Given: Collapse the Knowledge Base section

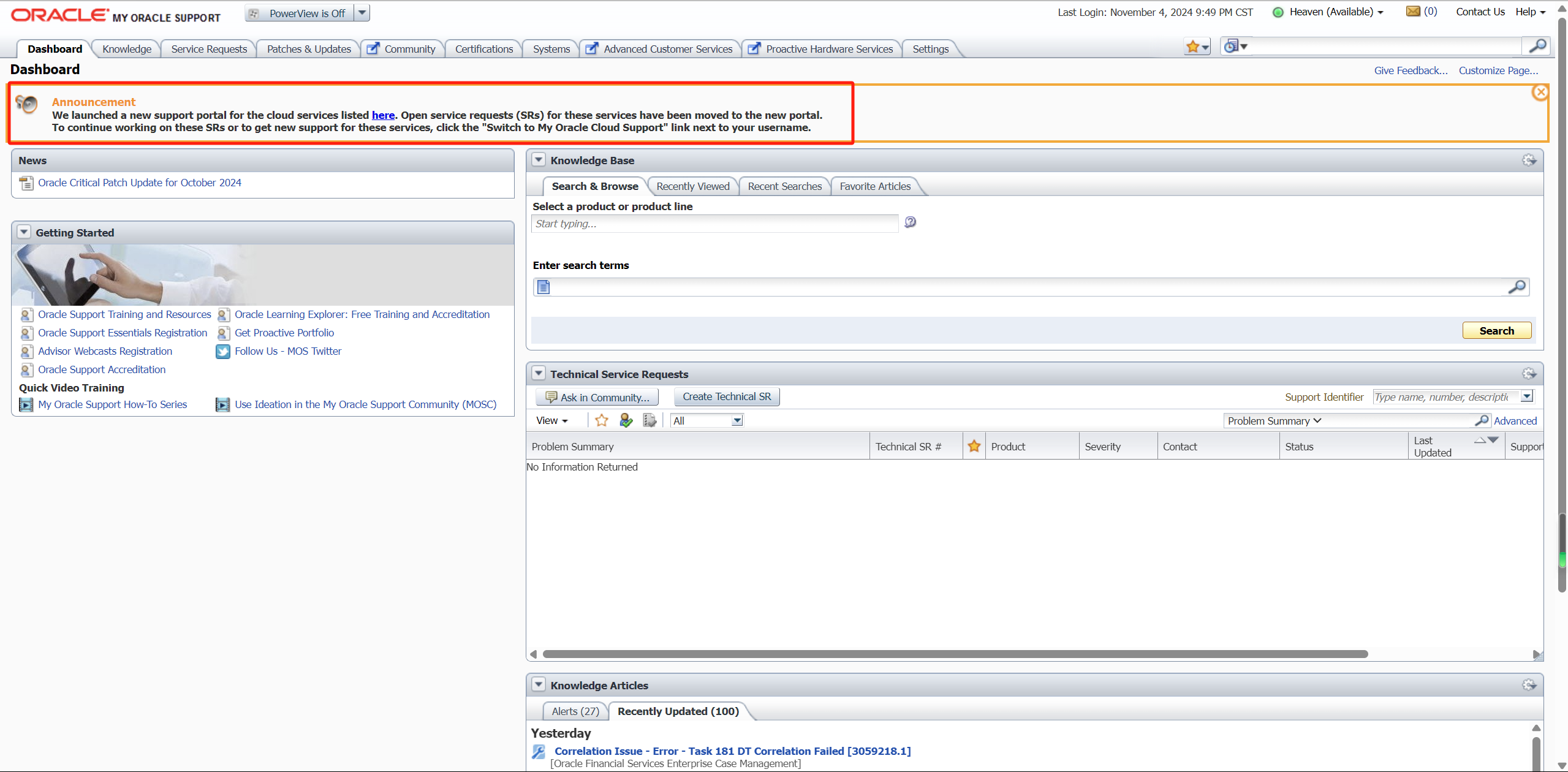Looking at the screenshot, I should click(539, 160).
